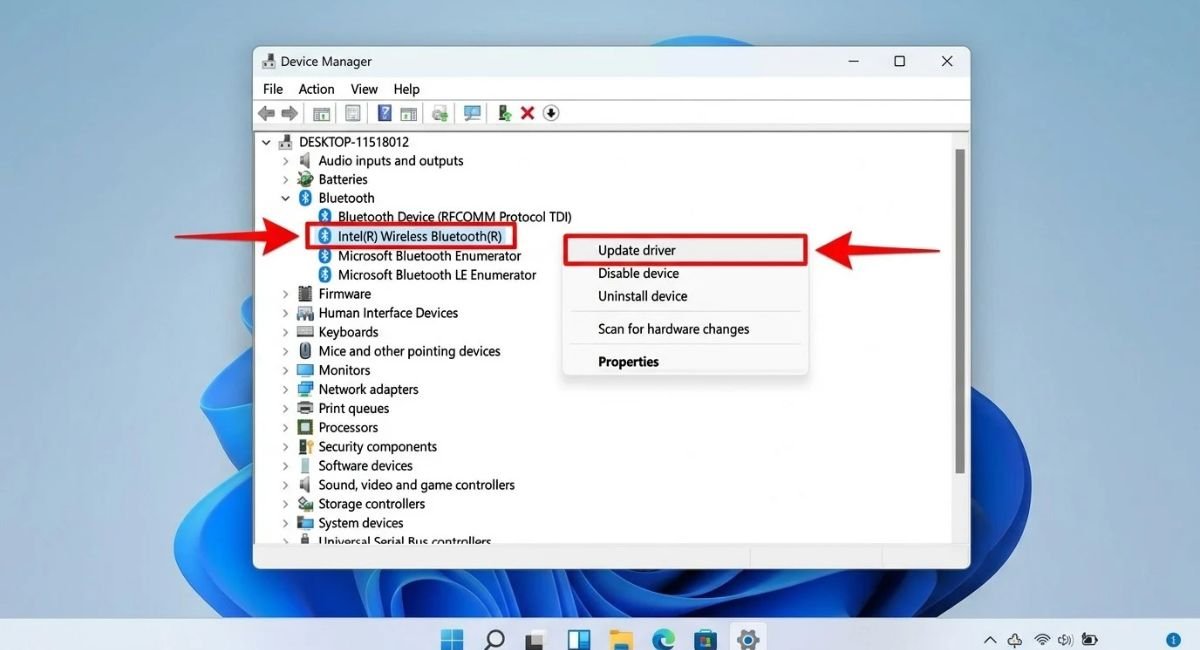This screenshot has width=1200, height=650.
Task: Expand the Batteries chevron
Action: coord(285,180)
